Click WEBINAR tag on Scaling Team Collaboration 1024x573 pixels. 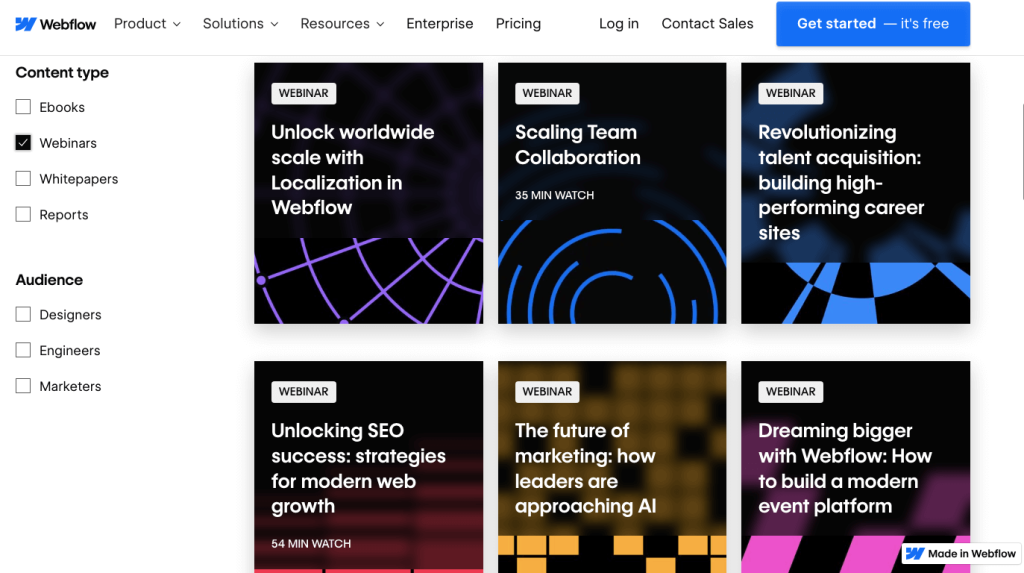coord(547,93)
